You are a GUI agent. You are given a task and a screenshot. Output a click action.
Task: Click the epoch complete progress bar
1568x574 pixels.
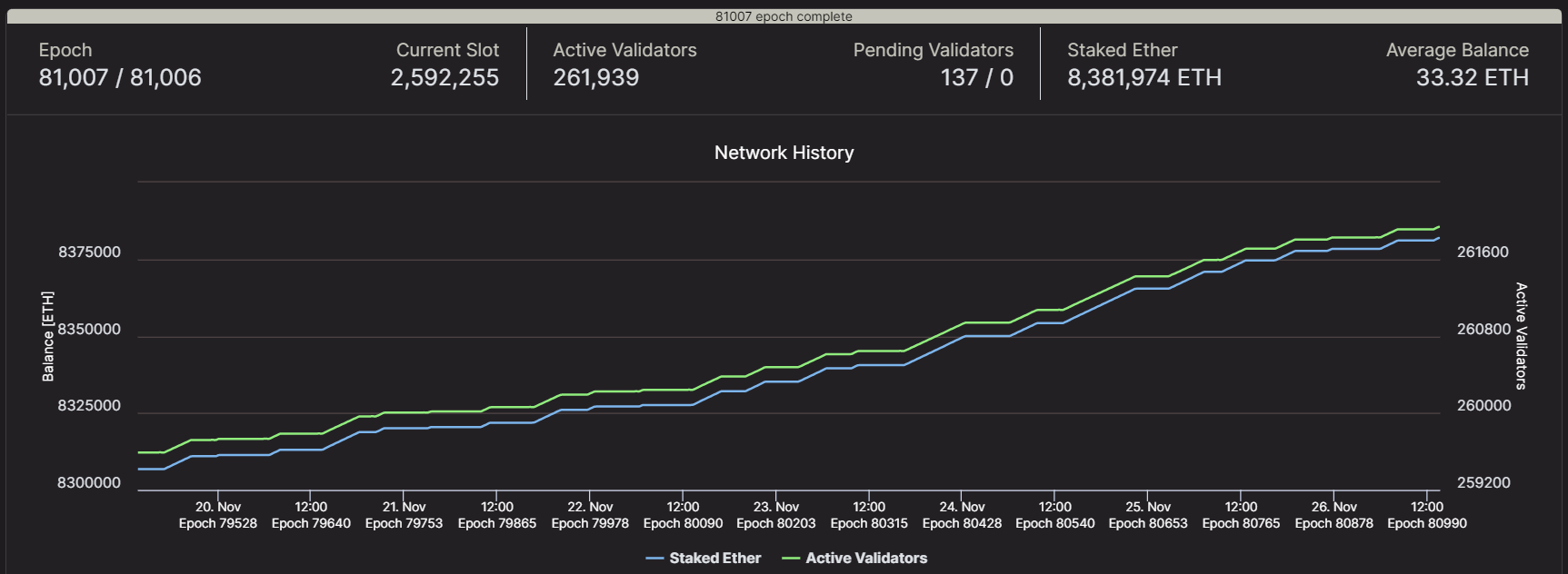click(784, 16)
